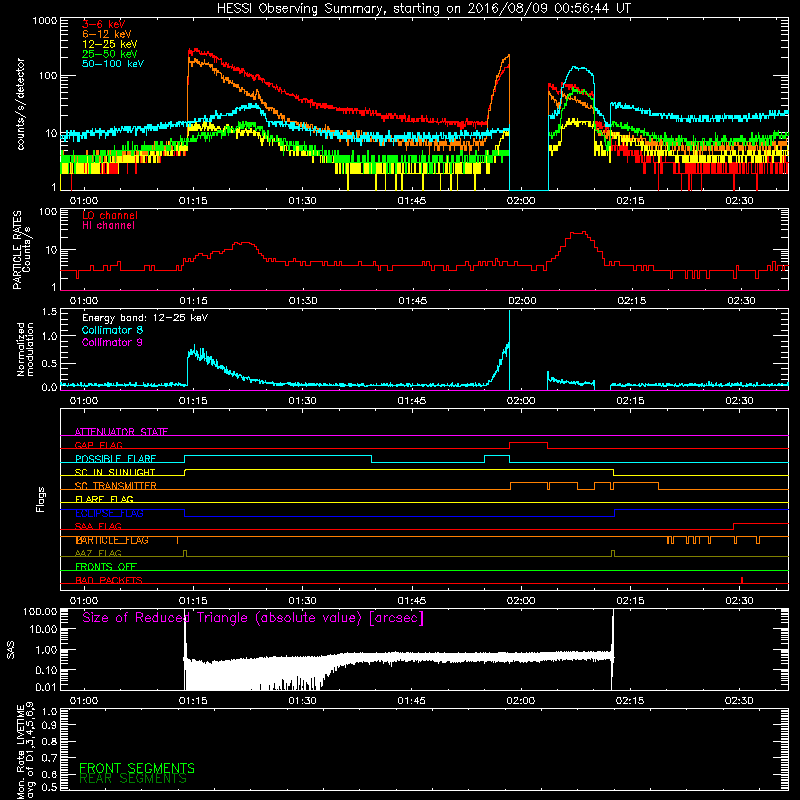The height and width of the screenshot is (800, 800).
Task: Select the SAS axis title
Action: tap(11, 650)
